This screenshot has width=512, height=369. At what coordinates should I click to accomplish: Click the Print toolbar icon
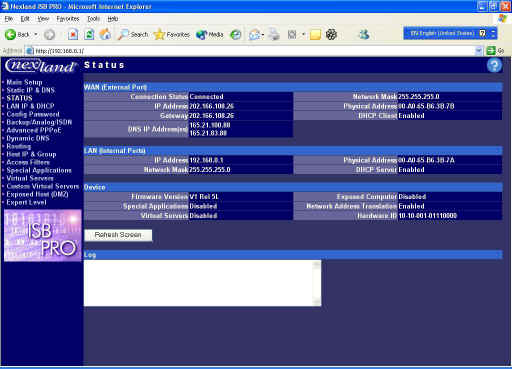pyautogui.click(x=274, y=34)
